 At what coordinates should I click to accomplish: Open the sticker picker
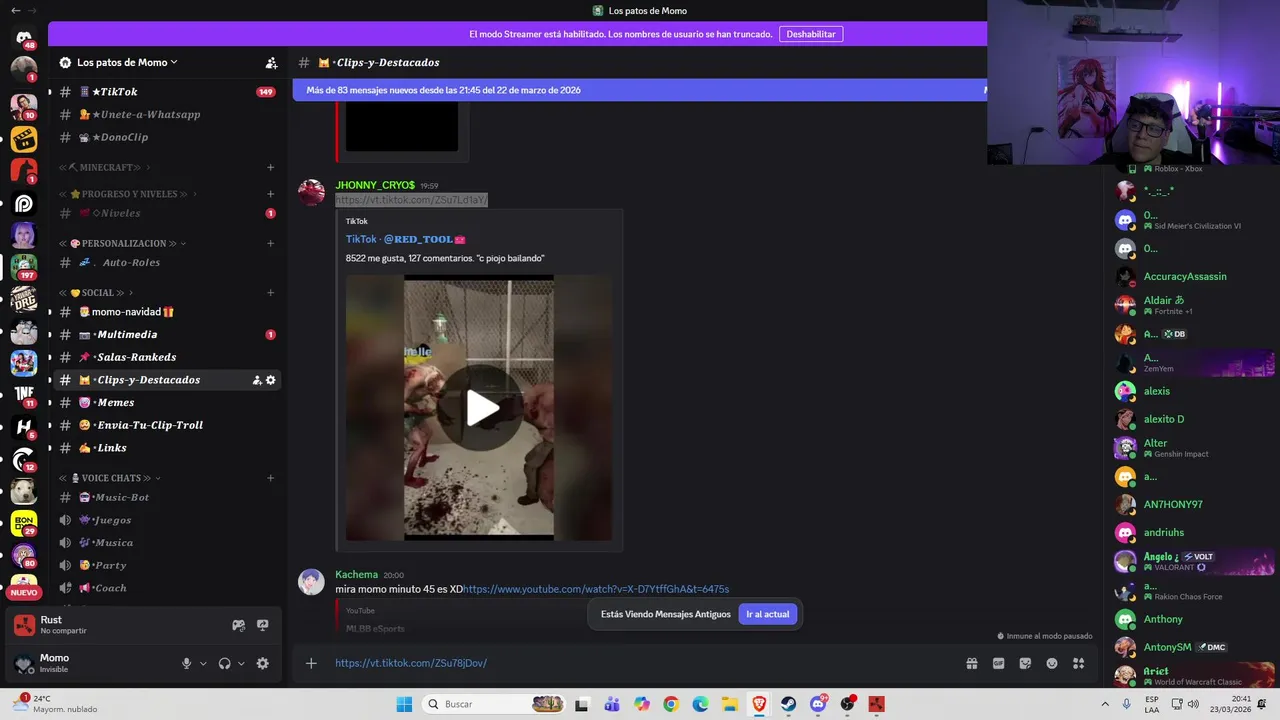coord(1025,663)
